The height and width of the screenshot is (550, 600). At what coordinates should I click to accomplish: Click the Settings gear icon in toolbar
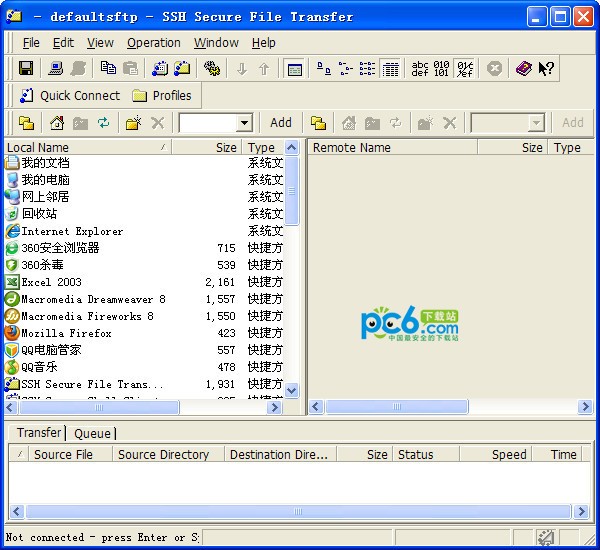(211, 68)
